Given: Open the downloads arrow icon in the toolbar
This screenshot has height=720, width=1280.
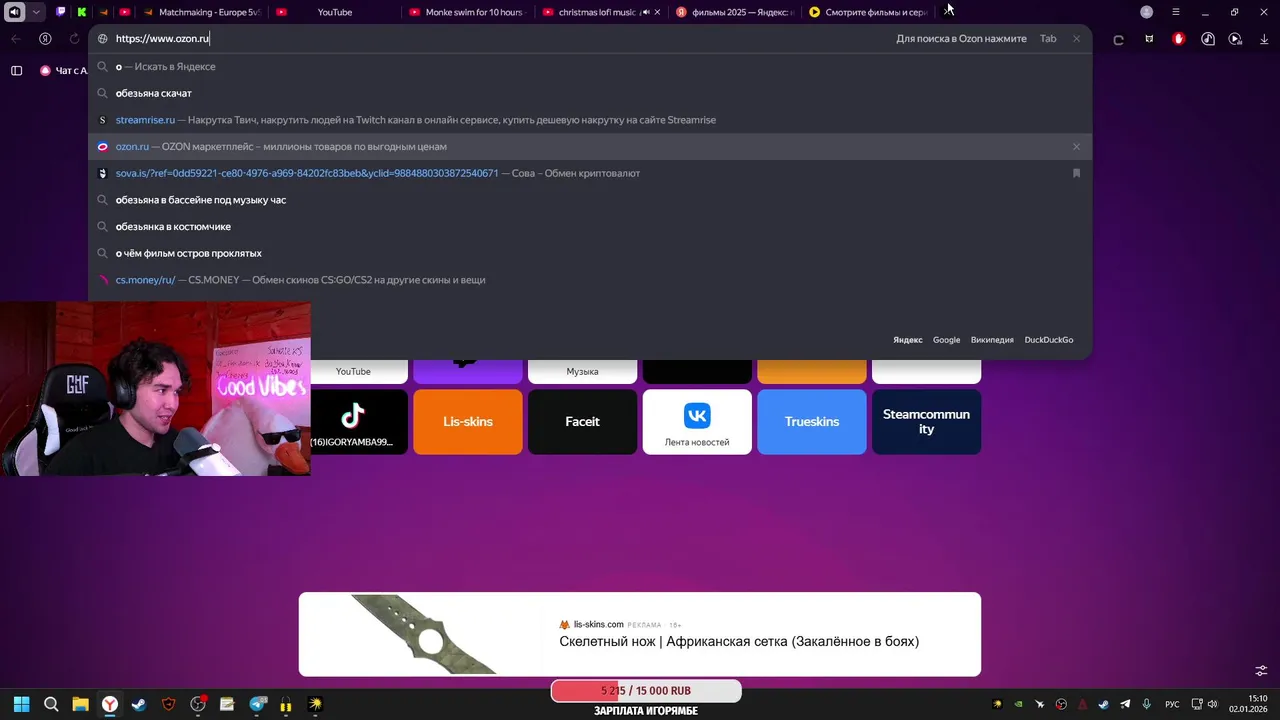Looking at the screenshot, I should (1262, 39).
